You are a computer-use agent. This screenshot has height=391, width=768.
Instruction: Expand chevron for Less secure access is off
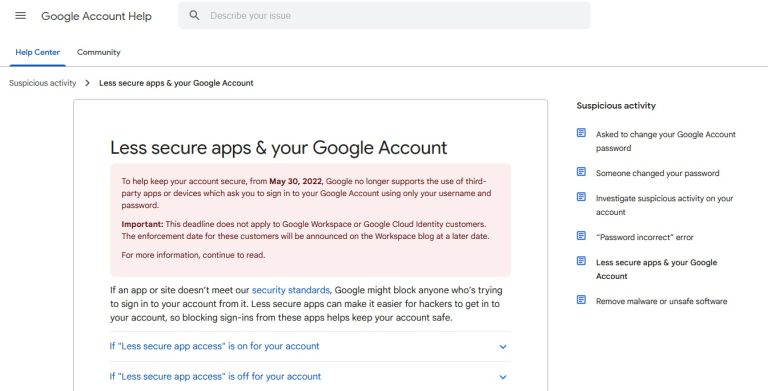(x=503, y=377)
